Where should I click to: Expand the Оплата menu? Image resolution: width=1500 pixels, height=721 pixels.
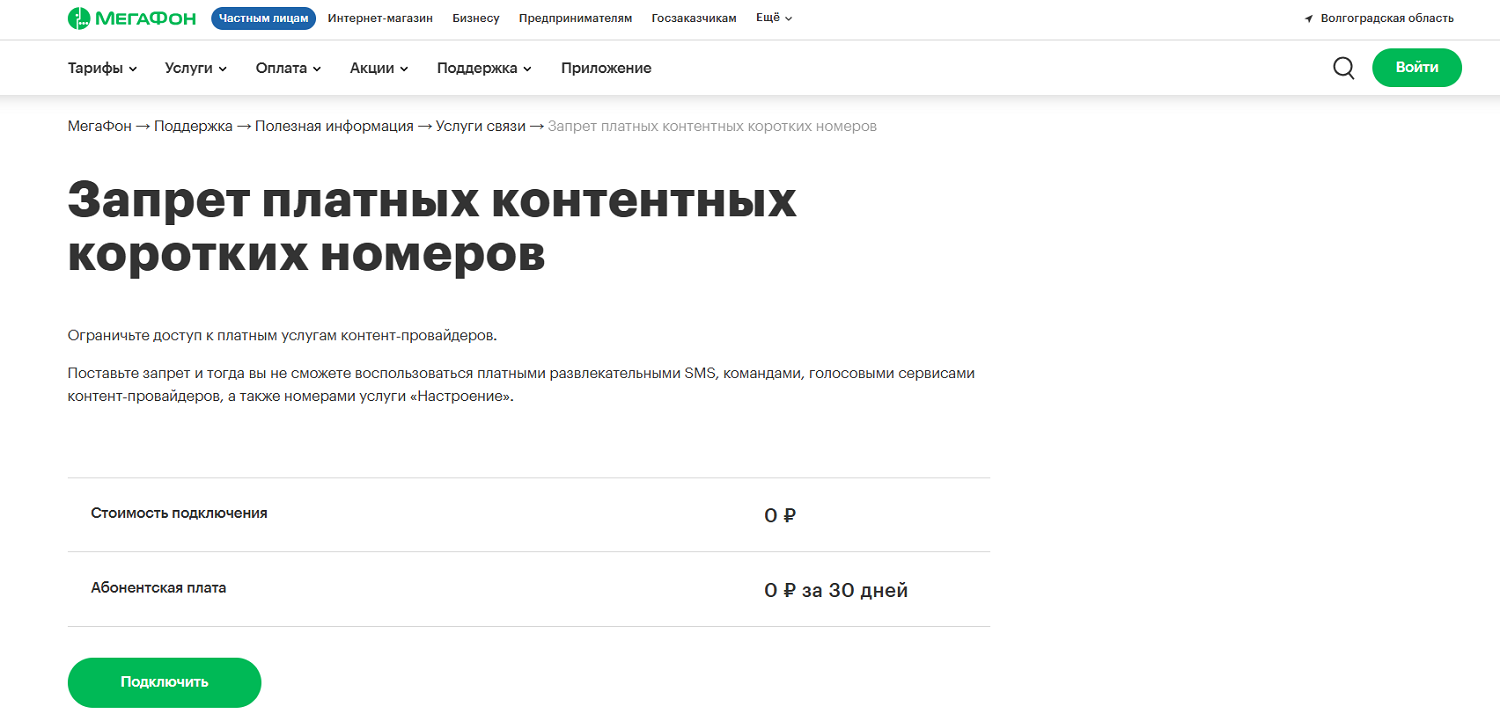click(x=288, y=68)
